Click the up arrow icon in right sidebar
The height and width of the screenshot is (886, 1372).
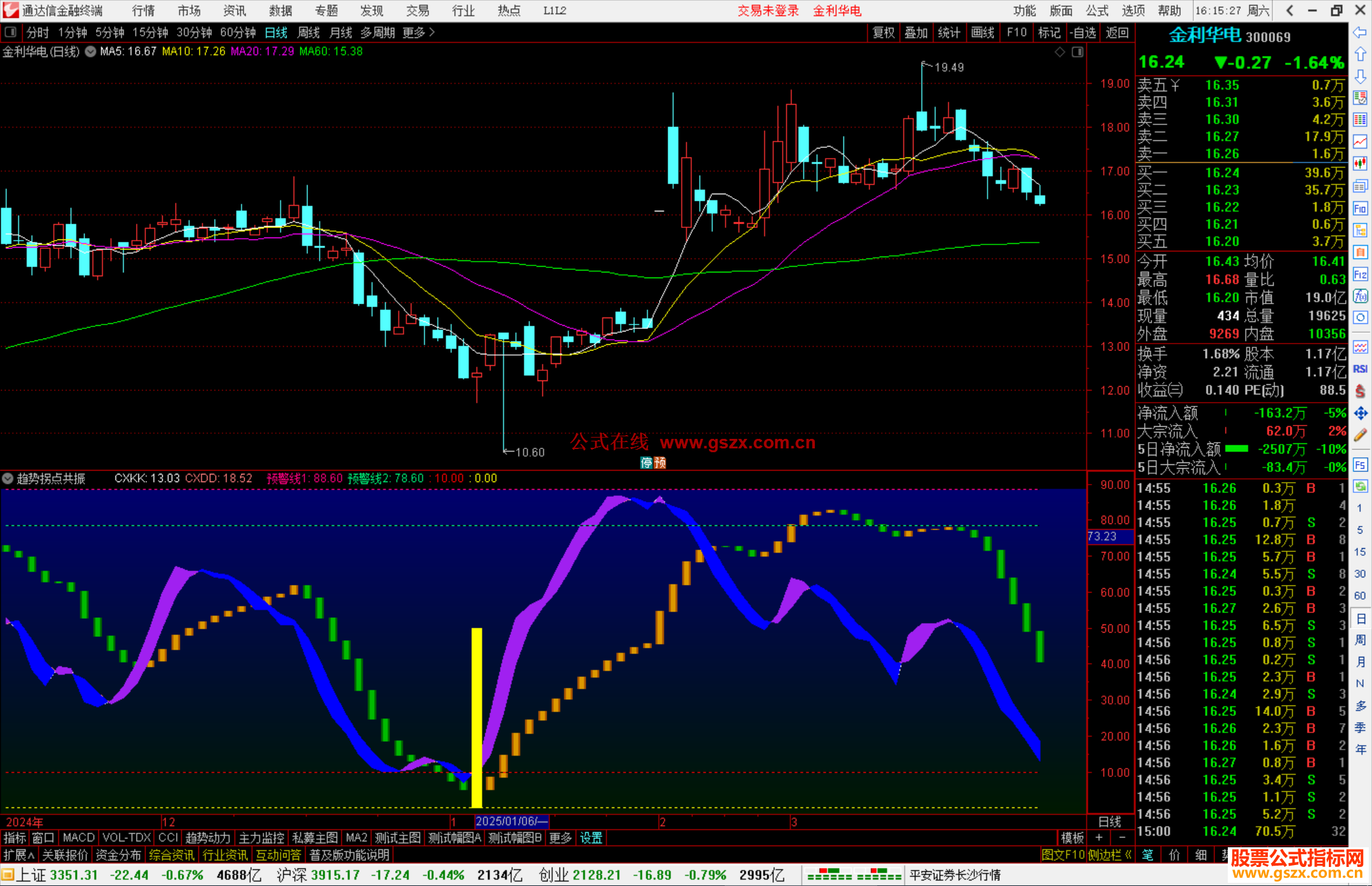pos(1360,55)
